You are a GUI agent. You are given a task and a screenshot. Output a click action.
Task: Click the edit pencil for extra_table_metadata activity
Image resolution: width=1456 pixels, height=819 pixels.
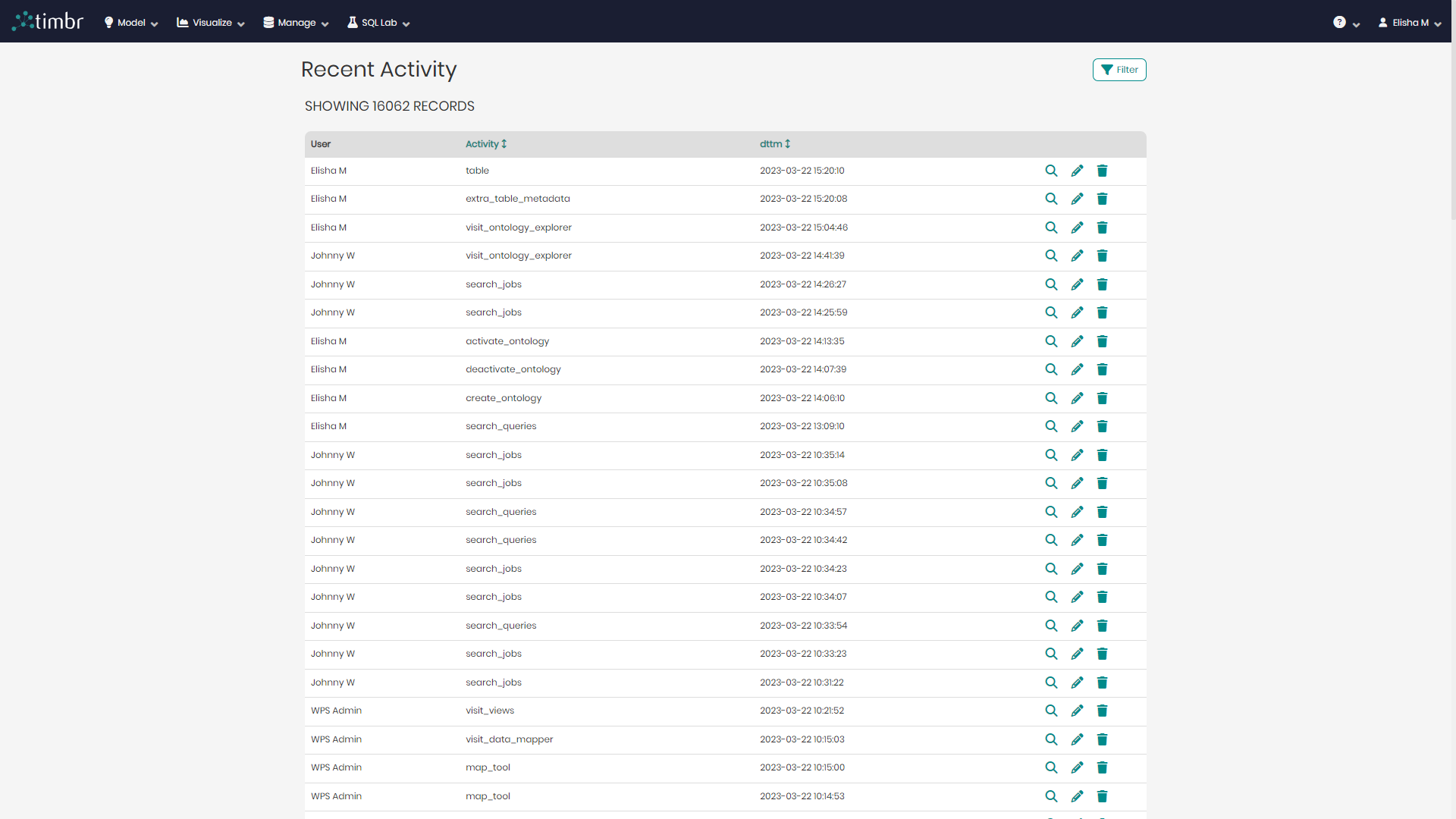tap(1077, 199)
